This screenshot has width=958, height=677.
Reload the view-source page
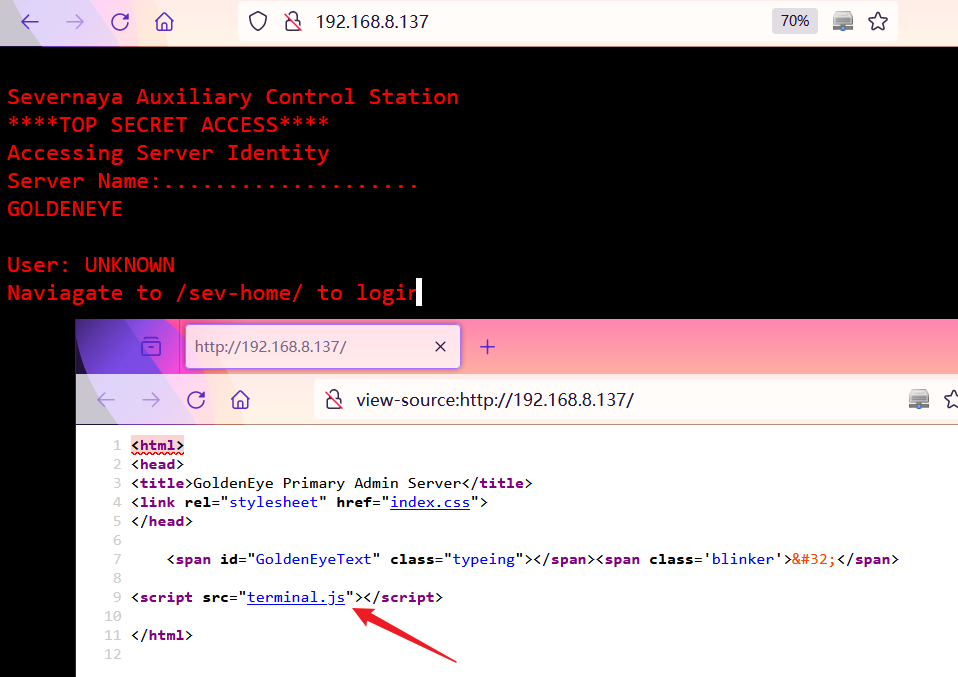coord(196,400)
